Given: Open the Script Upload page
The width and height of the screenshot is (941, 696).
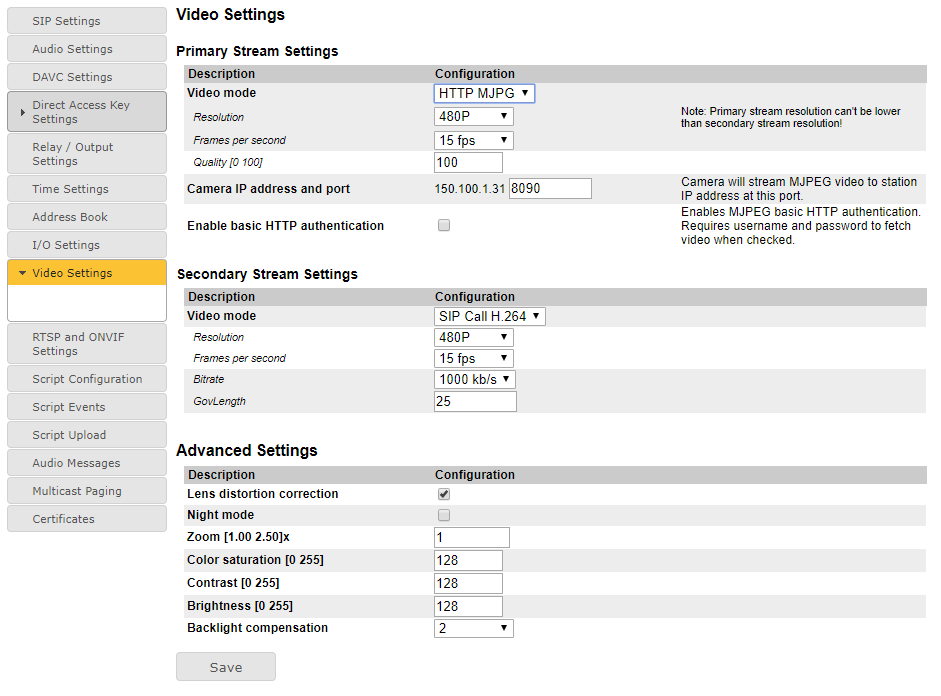Looking at the screenshot, I should click(x=86, y=435).
